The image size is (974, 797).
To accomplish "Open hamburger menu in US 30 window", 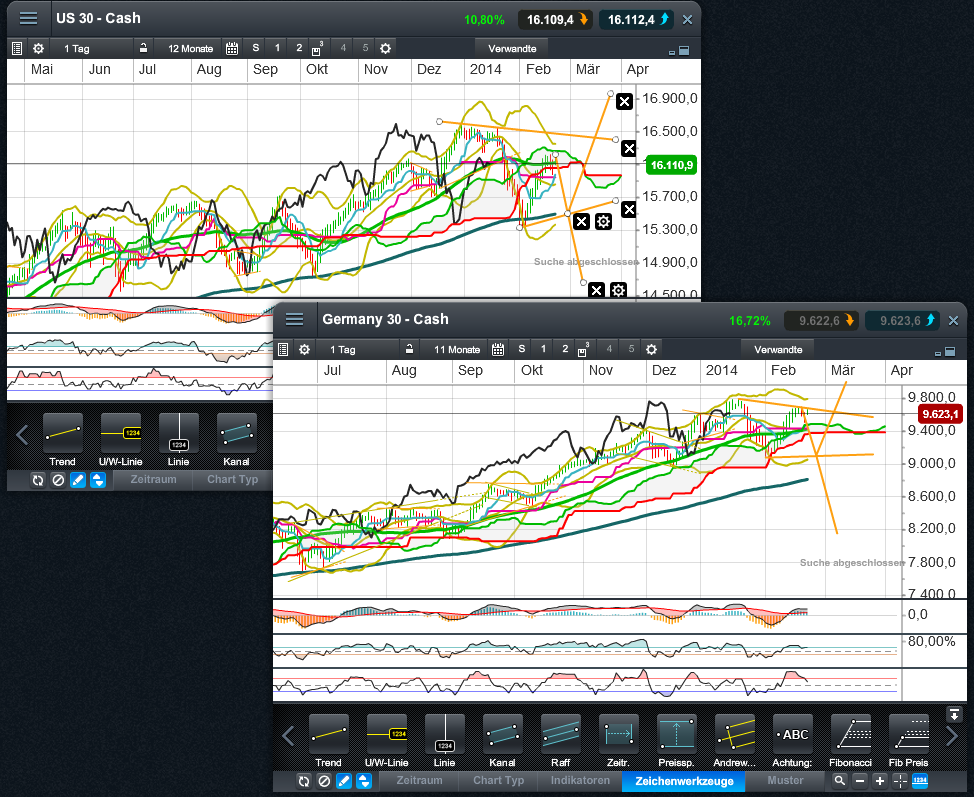I will (28, 18).
